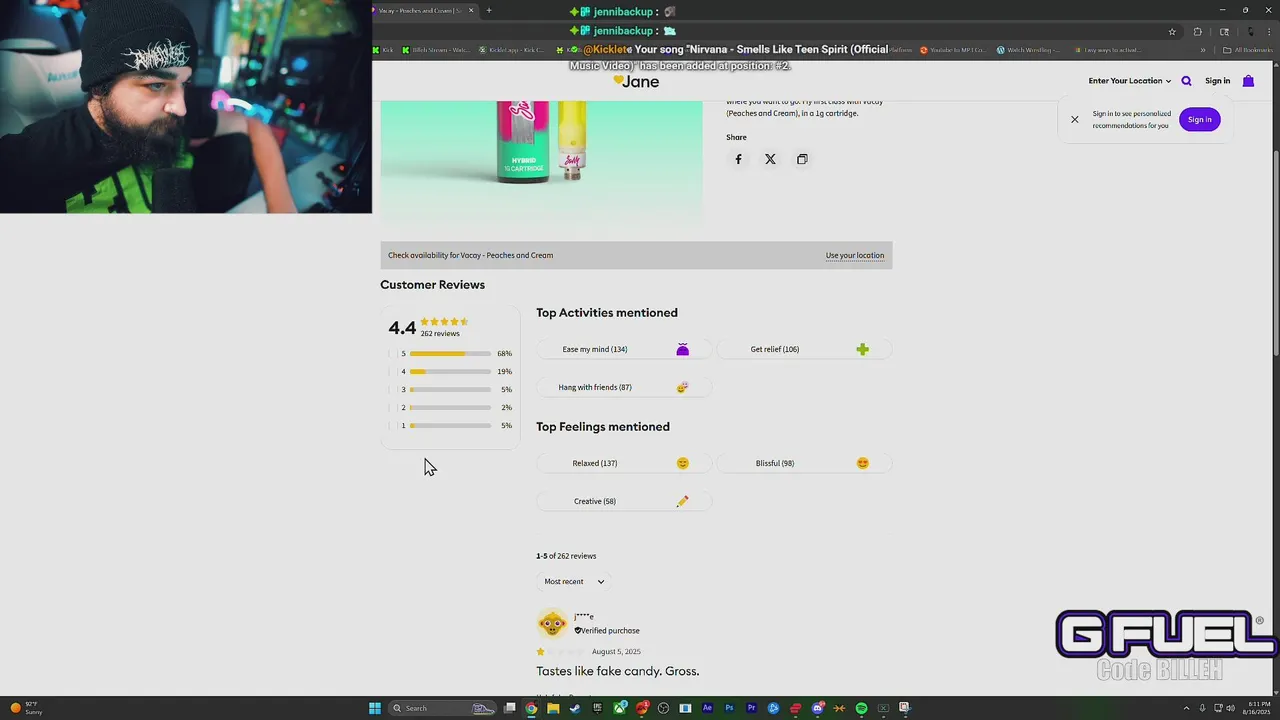Open OBS Studio from the taskbar
The image size is (1280, 720).
tap(663, 708)
